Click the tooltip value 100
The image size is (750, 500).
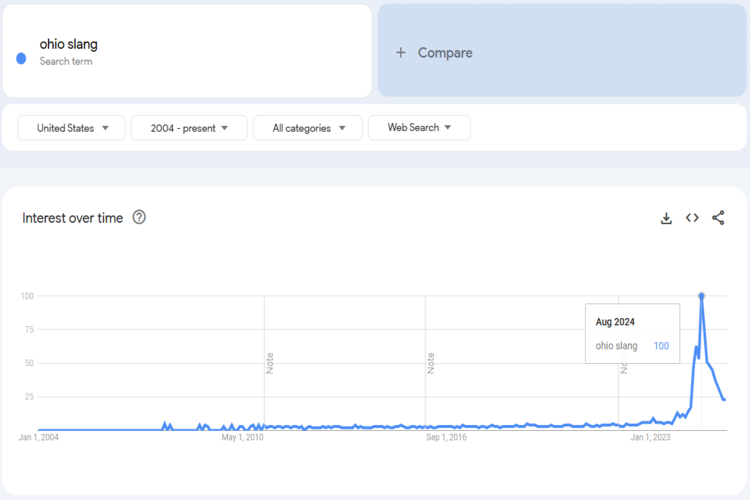(x=661, y=345)
